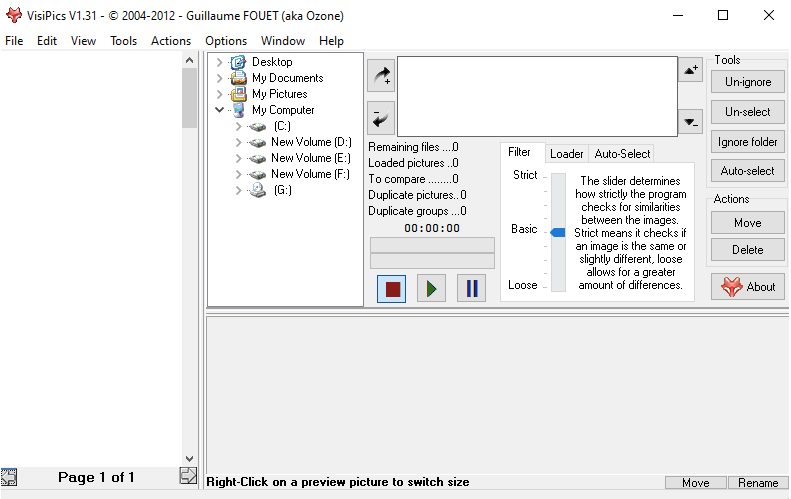Click the Un-select button
791x499 pixels.
tap(748, 112)
